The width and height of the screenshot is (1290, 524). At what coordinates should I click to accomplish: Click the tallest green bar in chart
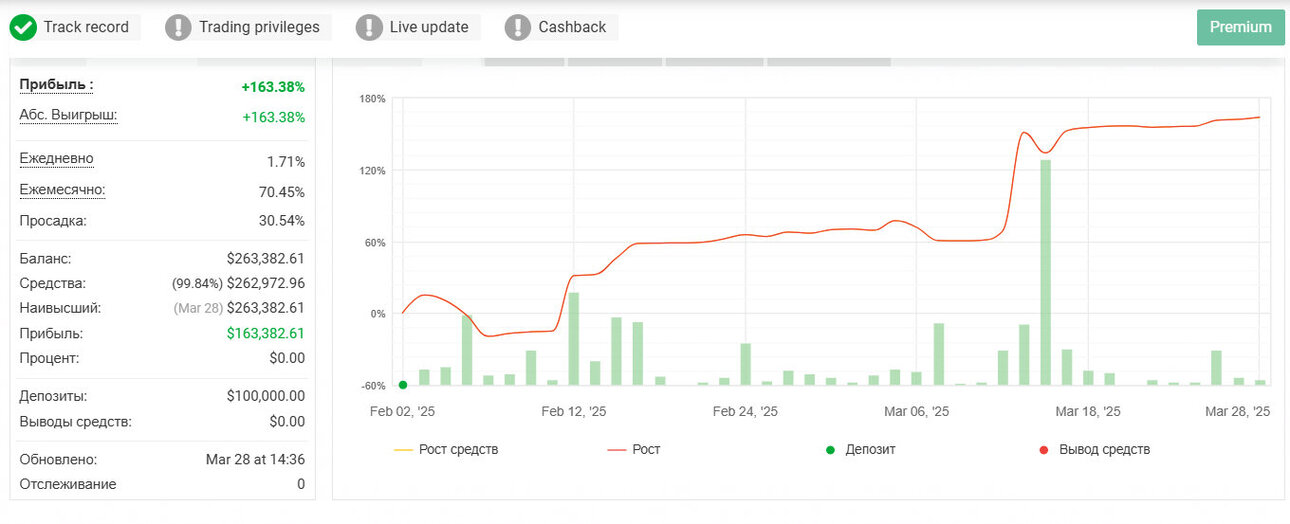pyautogui.click(x=1045, y=272)
